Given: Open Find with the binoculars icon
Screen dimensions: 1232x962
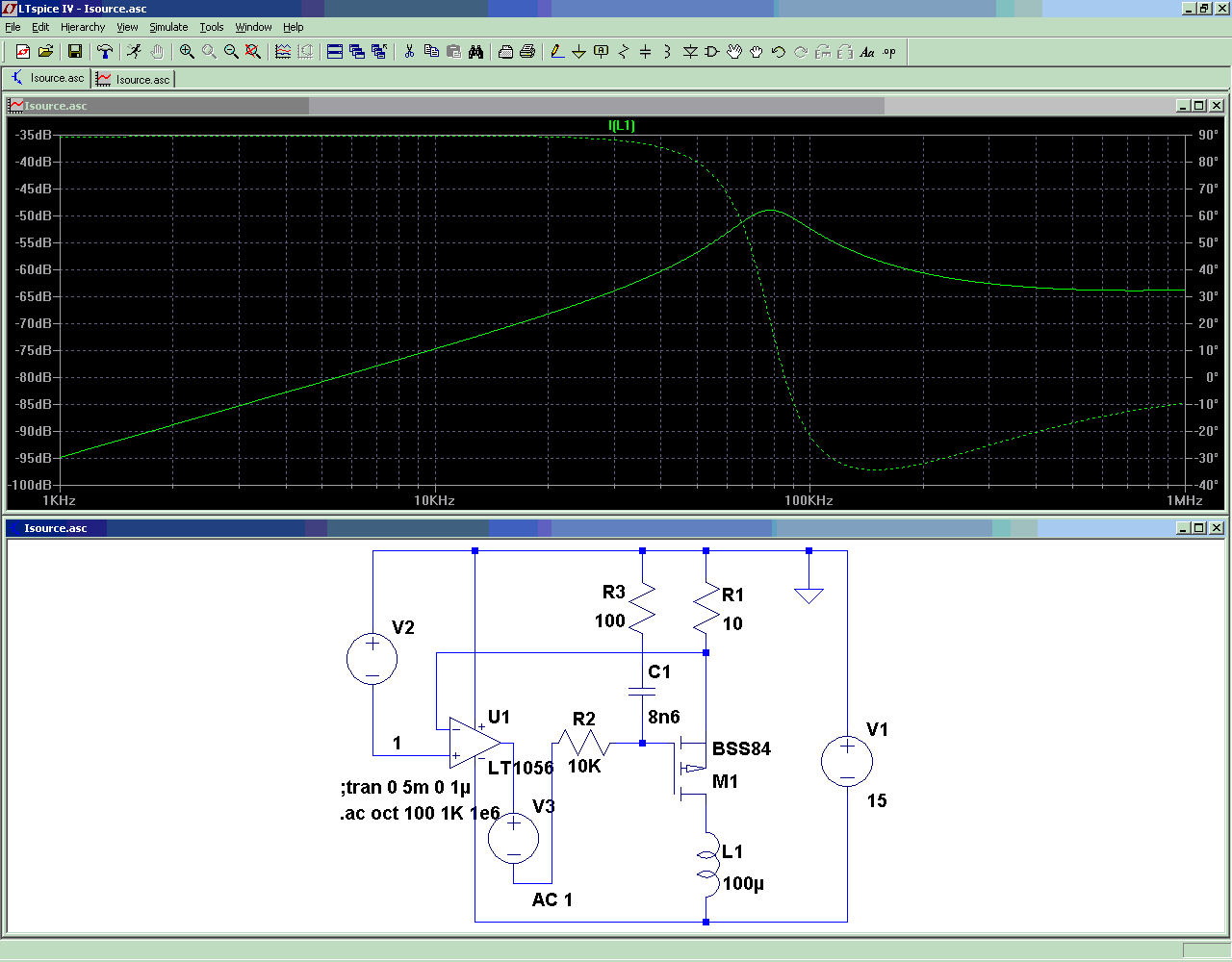Looking at the screenshot, I should click(x=475, y=52).
